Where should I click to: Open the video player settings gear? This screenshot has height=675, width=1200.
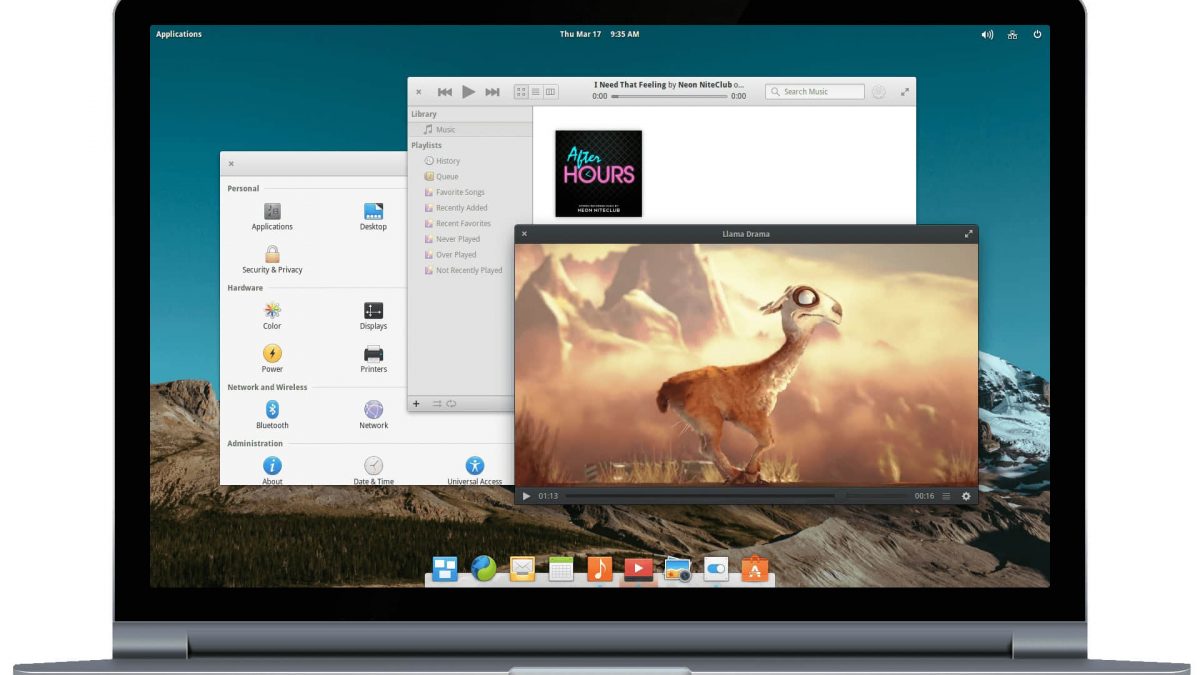click(966, 496)
